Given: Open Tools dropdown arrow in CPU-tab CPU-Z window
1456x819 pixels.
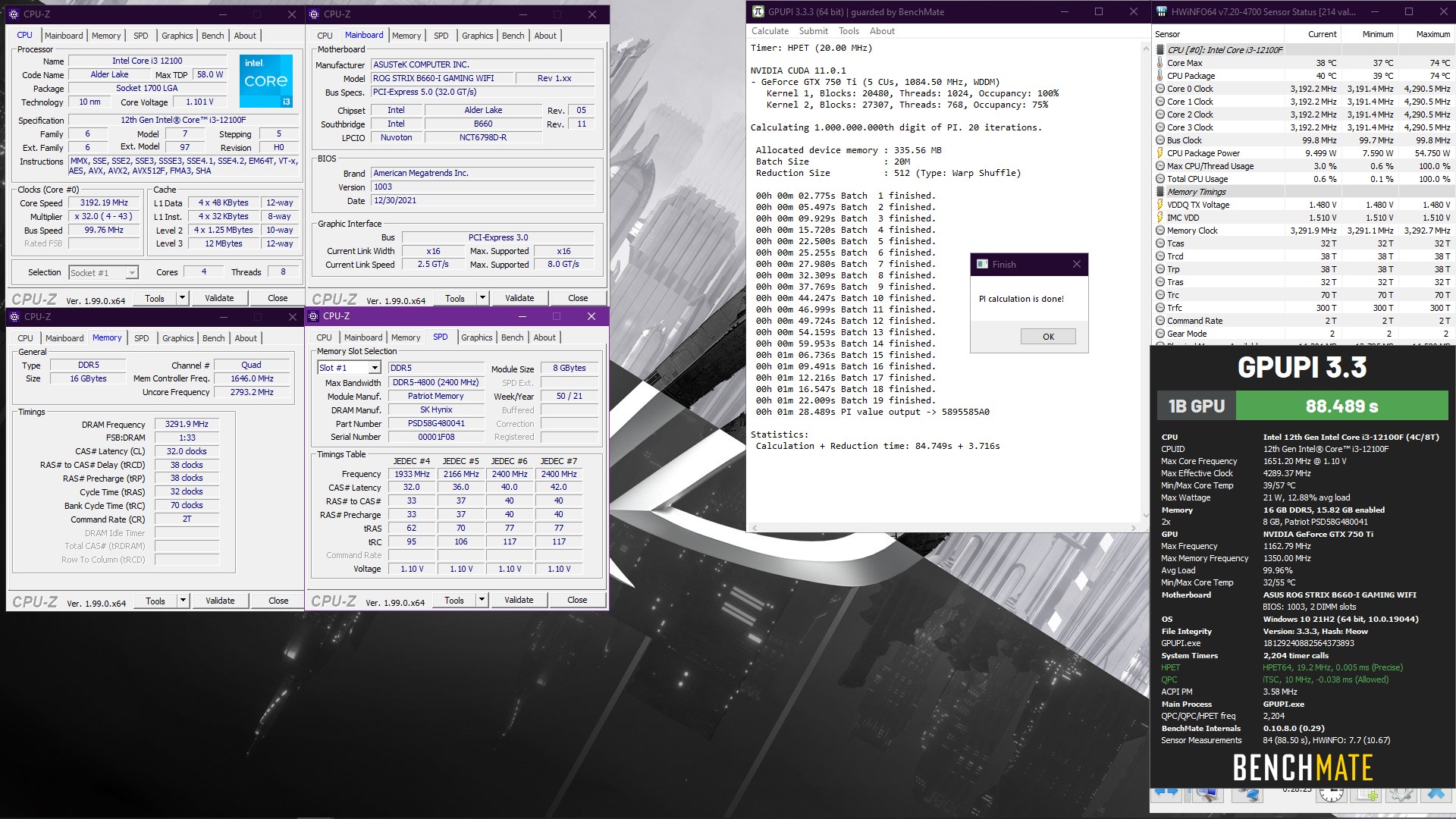Looking at the screenshot, I should coord(182,298).
